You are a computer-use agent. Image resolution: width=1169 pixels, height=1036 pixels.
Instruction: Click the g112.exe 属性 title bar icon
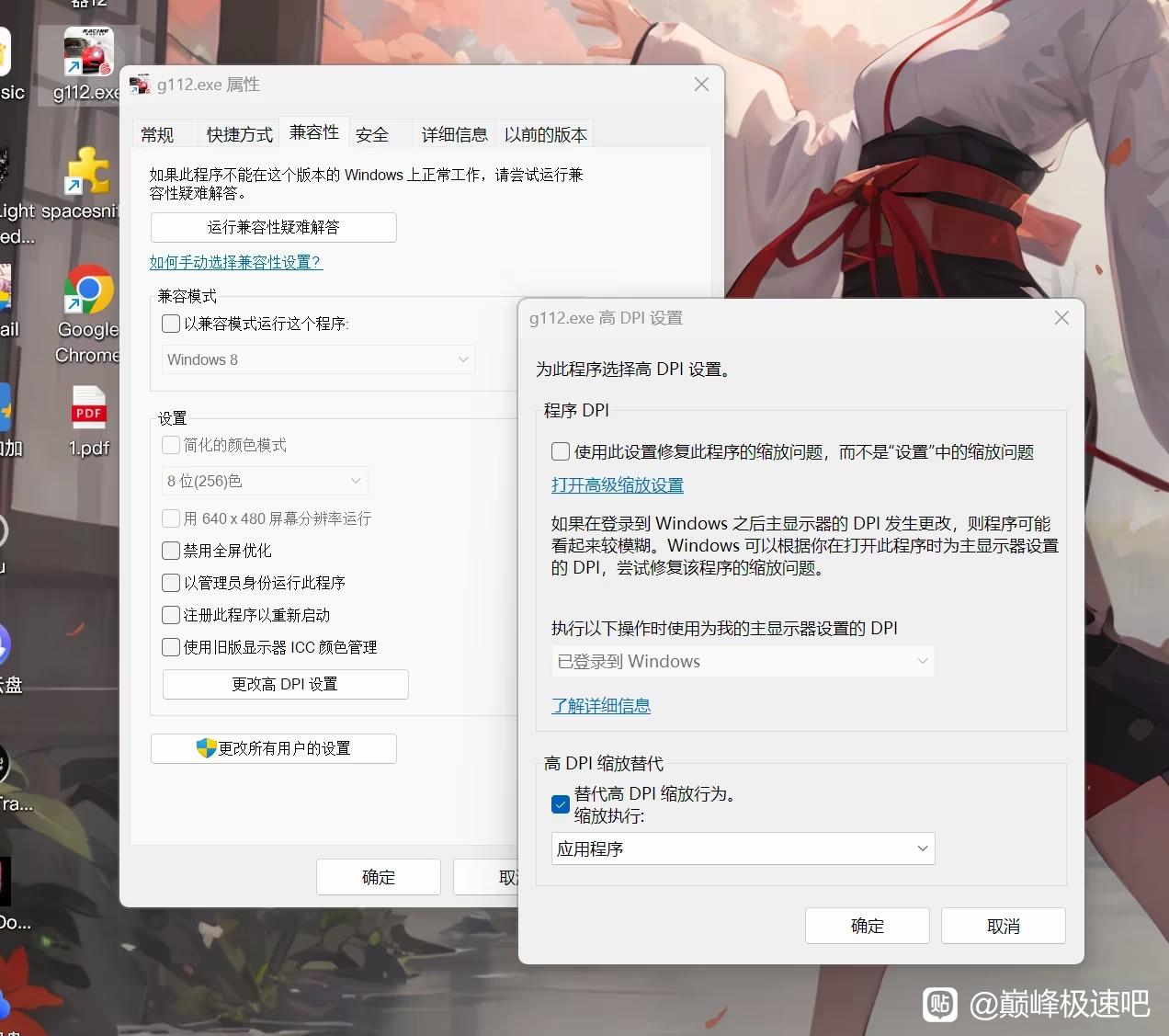coord(140,85)
